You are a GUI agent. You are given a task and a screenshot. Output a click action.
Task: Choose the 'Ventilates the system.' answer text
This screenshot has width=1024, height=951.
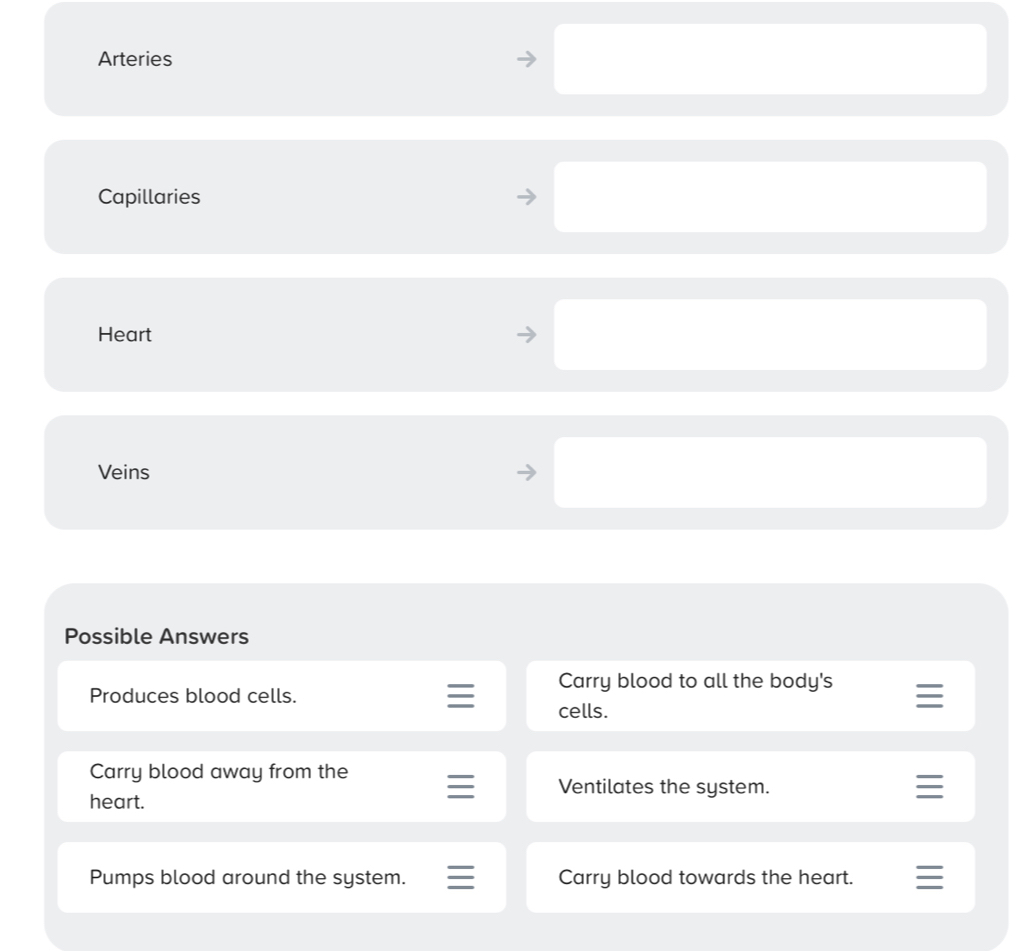tap(664, 787)
